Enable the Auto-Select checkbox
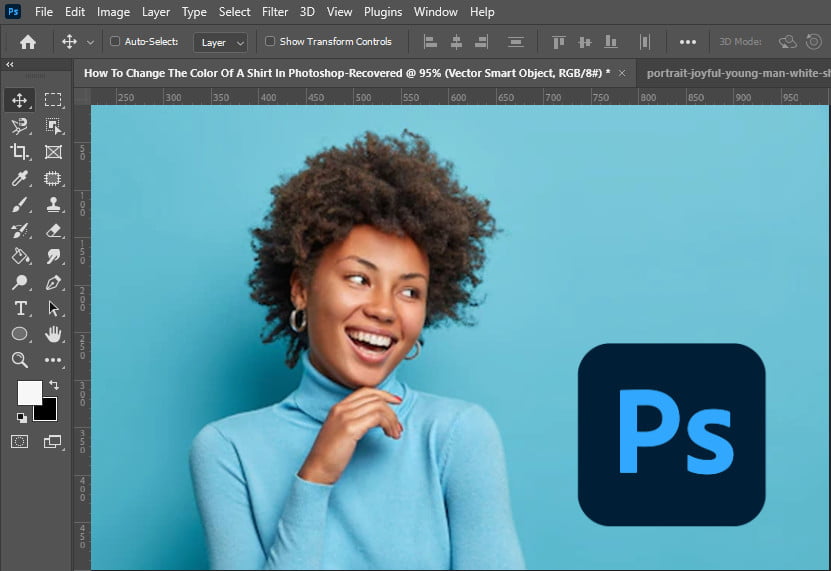 tap(114, 41)
